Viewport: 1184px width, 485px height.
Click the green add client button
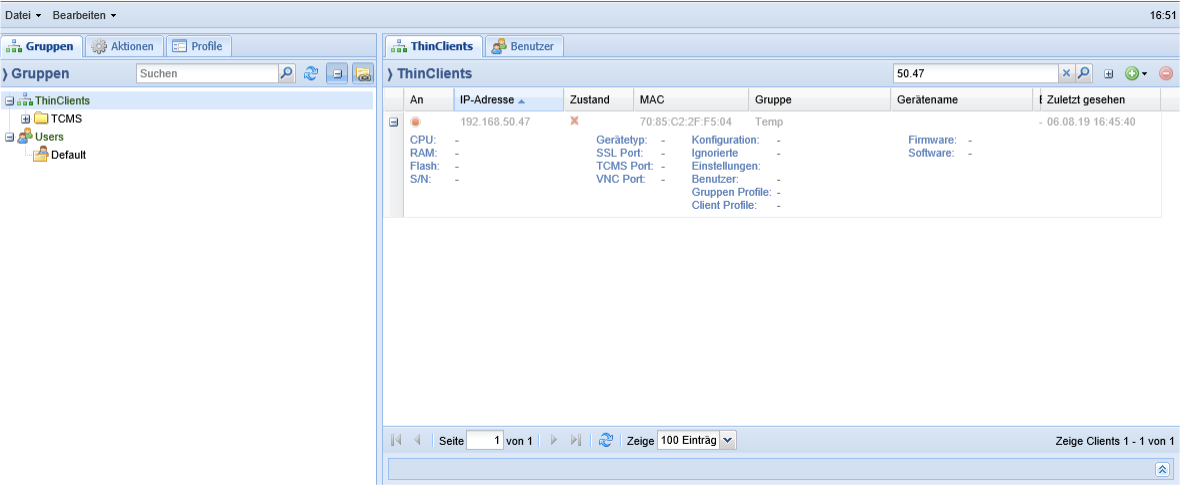pos(1132,74)
